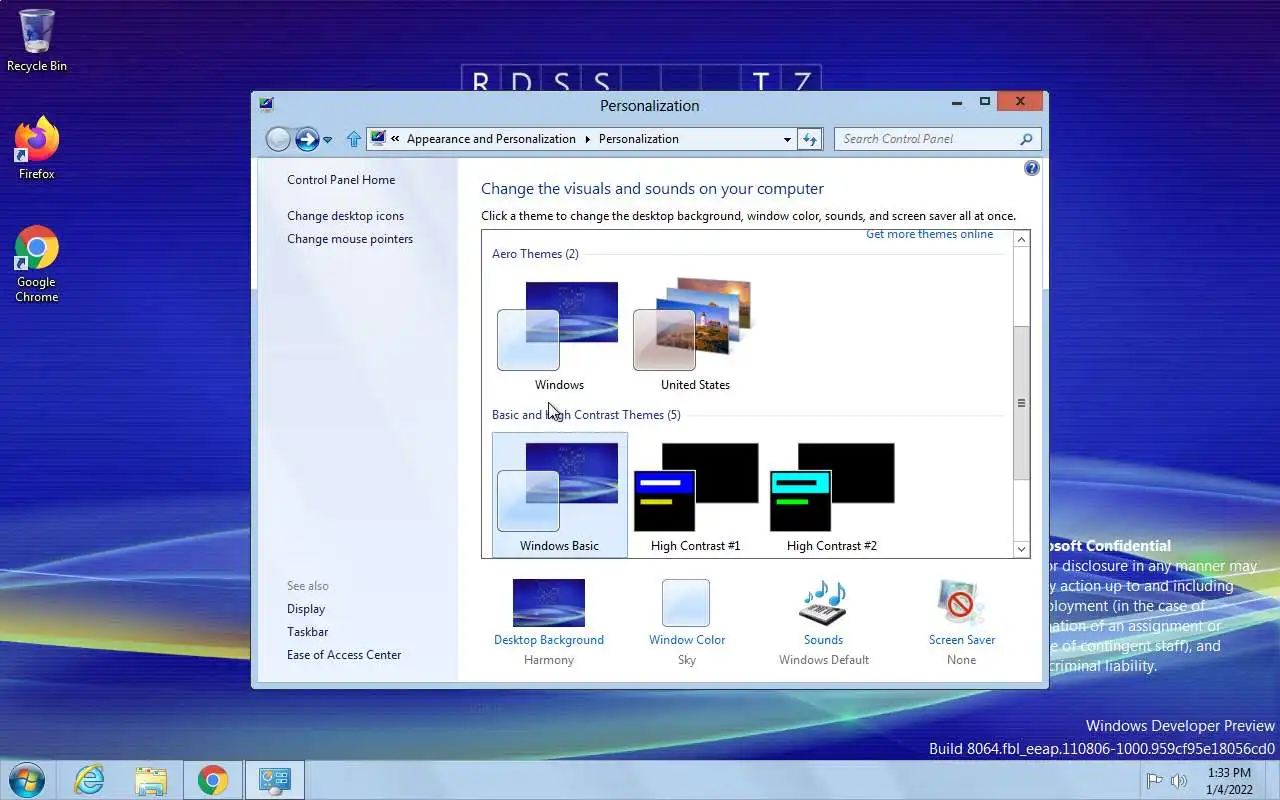Open Internet Explorer from the taskbar
Screen dimensions: 1280x800
(90, 780)
